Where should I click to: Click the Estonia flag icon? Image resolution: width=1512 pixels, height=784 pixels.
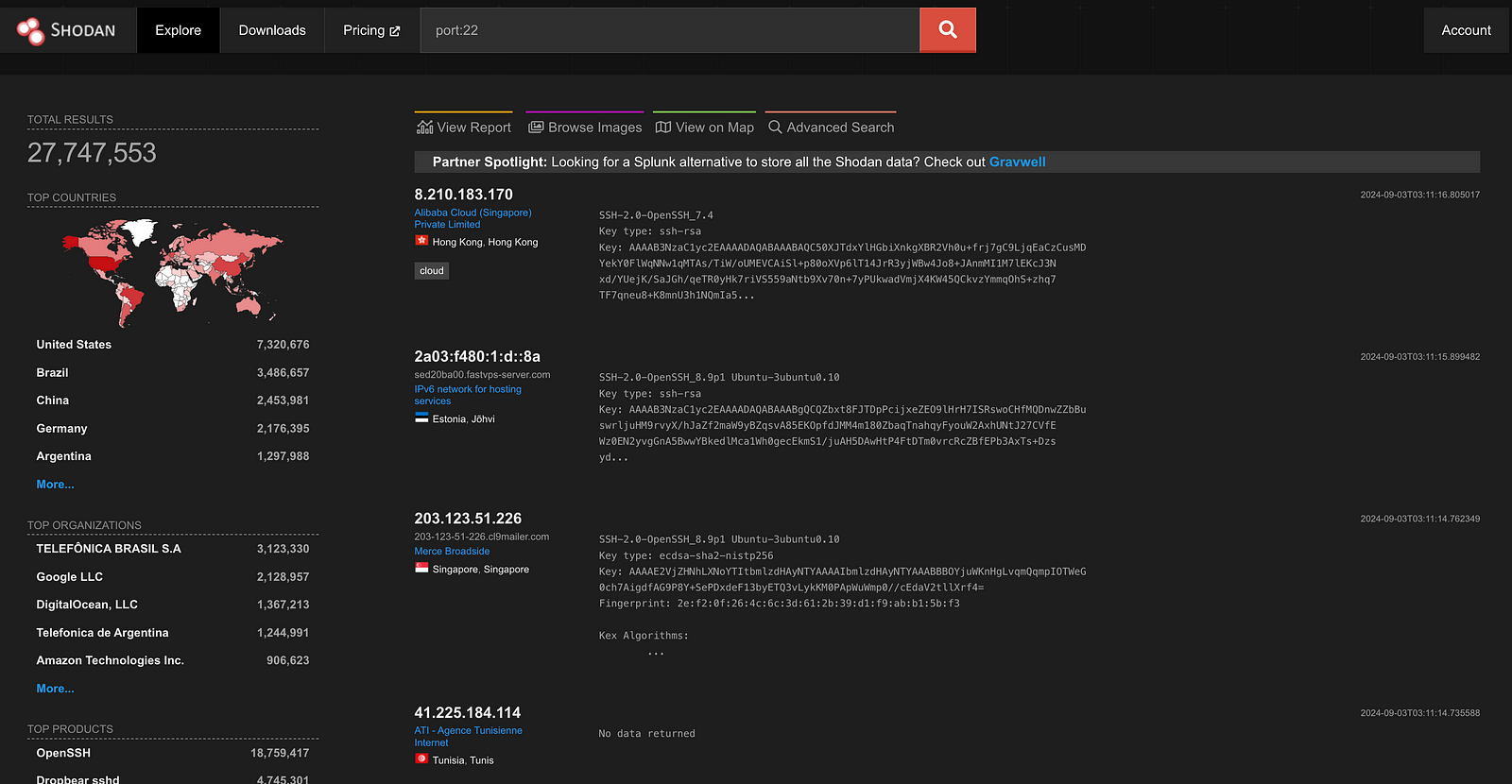coord(421,418)
